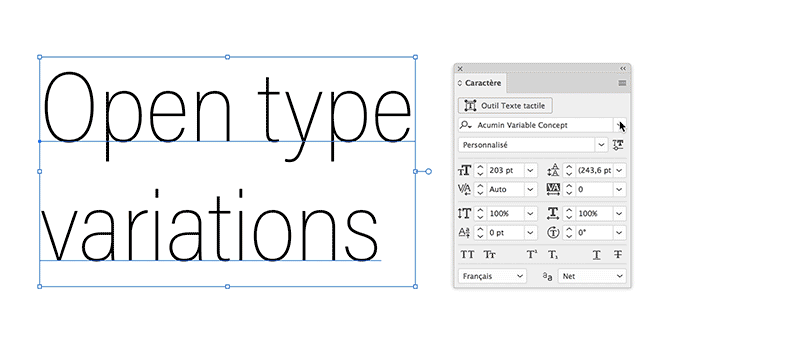Click the font size TT icon
The image size is (800, 360).
[465, 170]
